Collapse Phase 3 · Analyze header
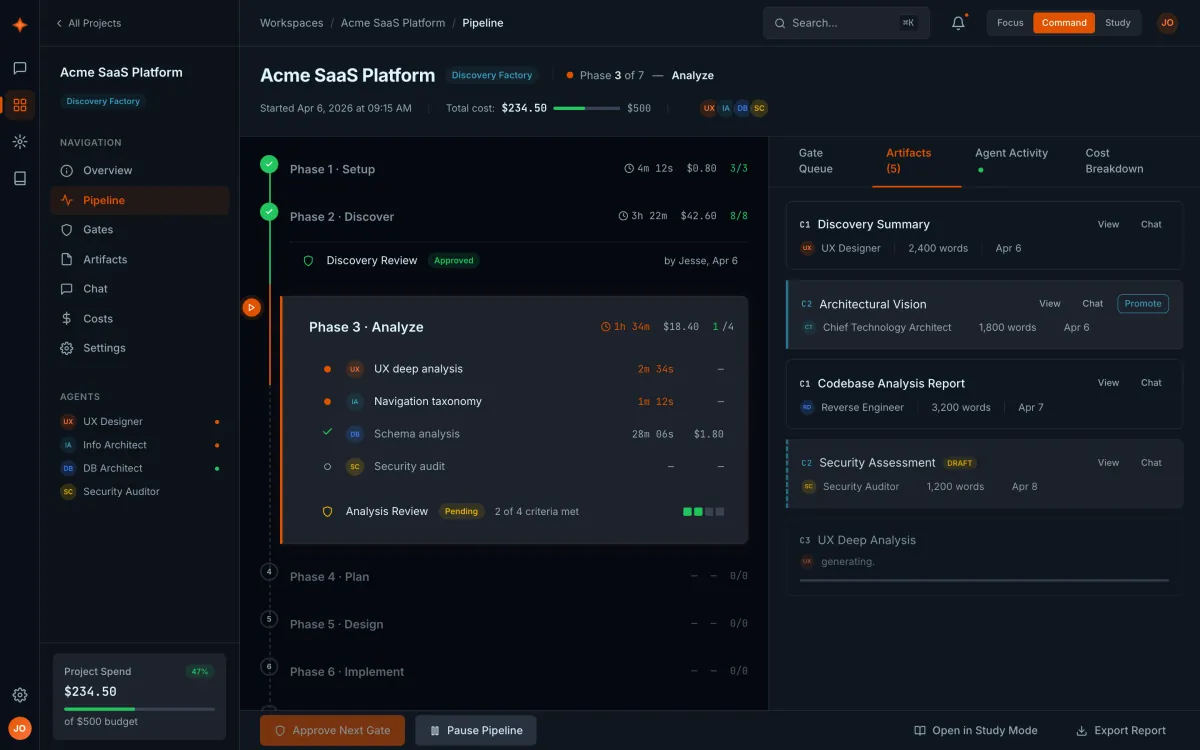Screen dimensions: 1200x750 [521, 327]
